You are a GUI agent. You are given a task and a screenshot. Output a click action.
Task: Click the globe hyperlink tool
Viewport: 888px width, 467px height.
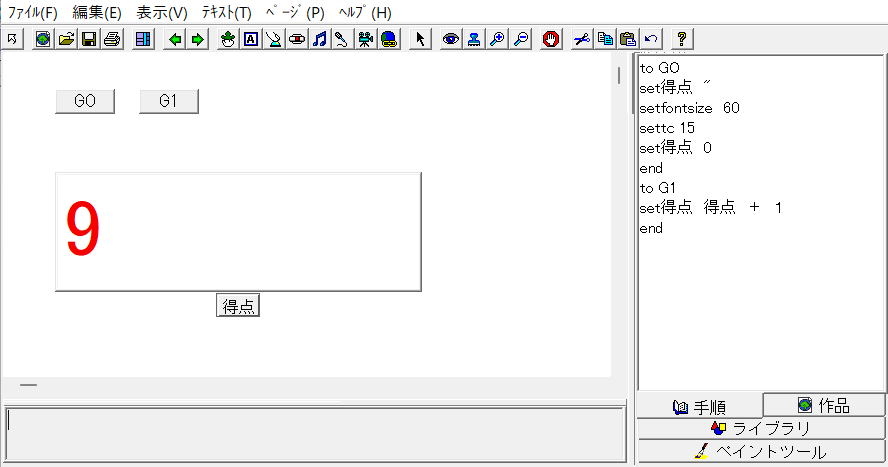tap(389, 39)
